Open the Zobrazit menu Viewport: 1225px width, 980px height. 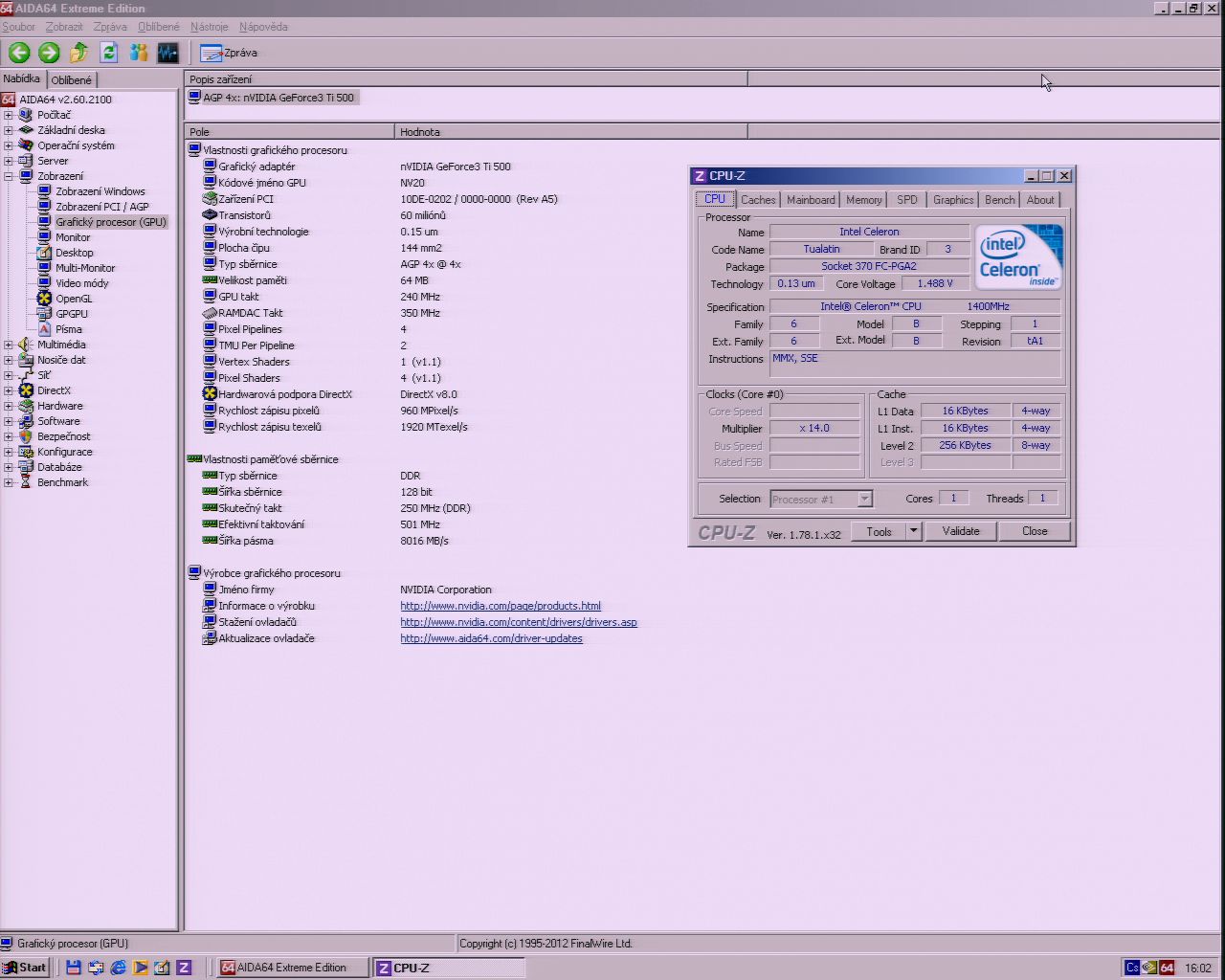(64, 27)
